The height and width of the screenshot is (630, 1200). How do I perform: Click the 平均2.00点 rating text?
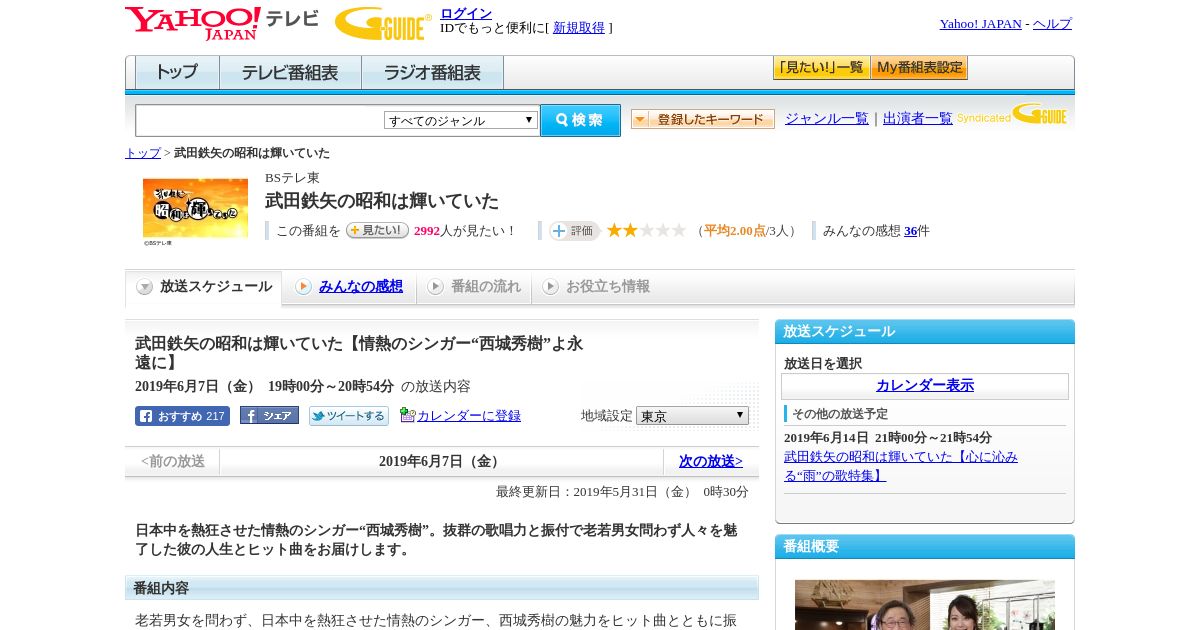(734, 231)
